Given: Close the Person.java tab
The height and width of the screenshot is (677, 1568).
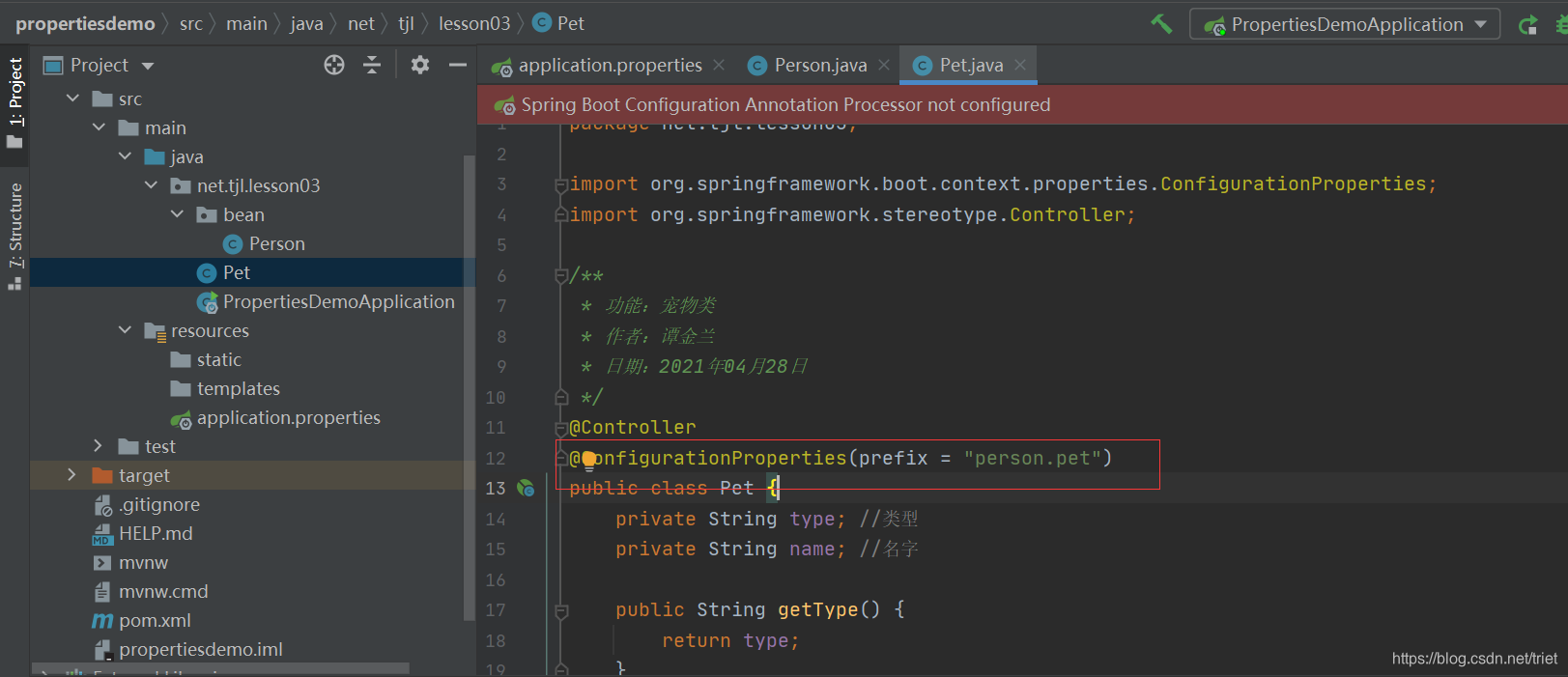Looking at the screenshot, I should (884, 65).
